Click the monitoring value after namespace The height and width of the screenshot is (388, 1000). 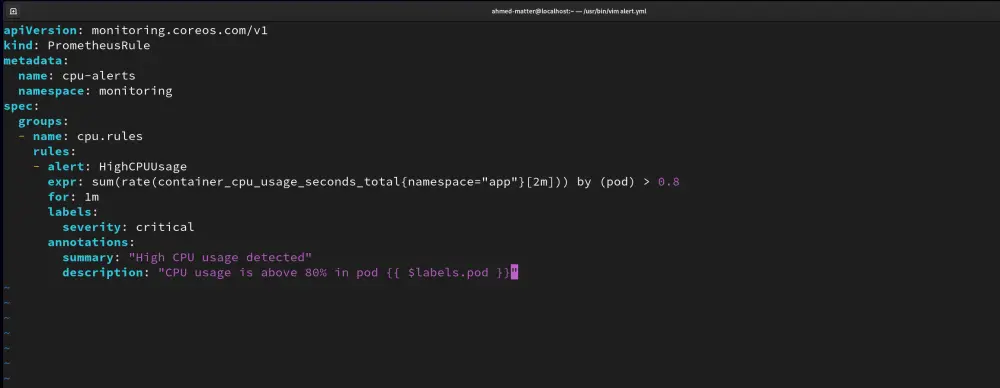[136, 91]
